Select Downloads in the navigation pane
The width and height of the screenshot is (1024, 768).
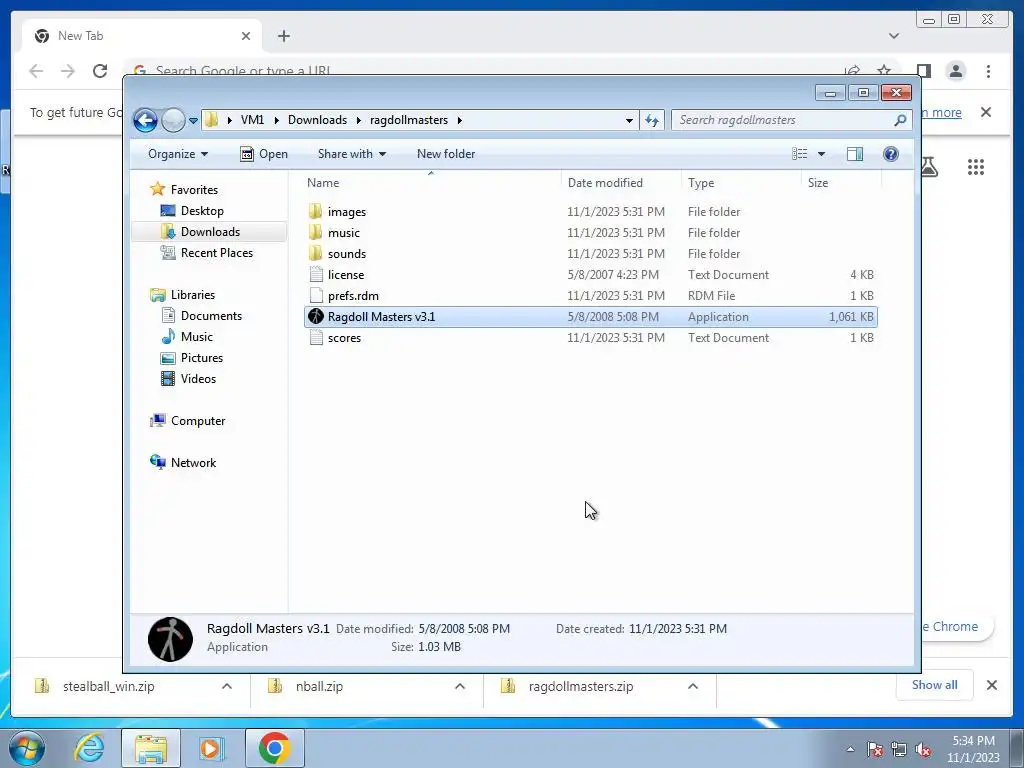210,232
